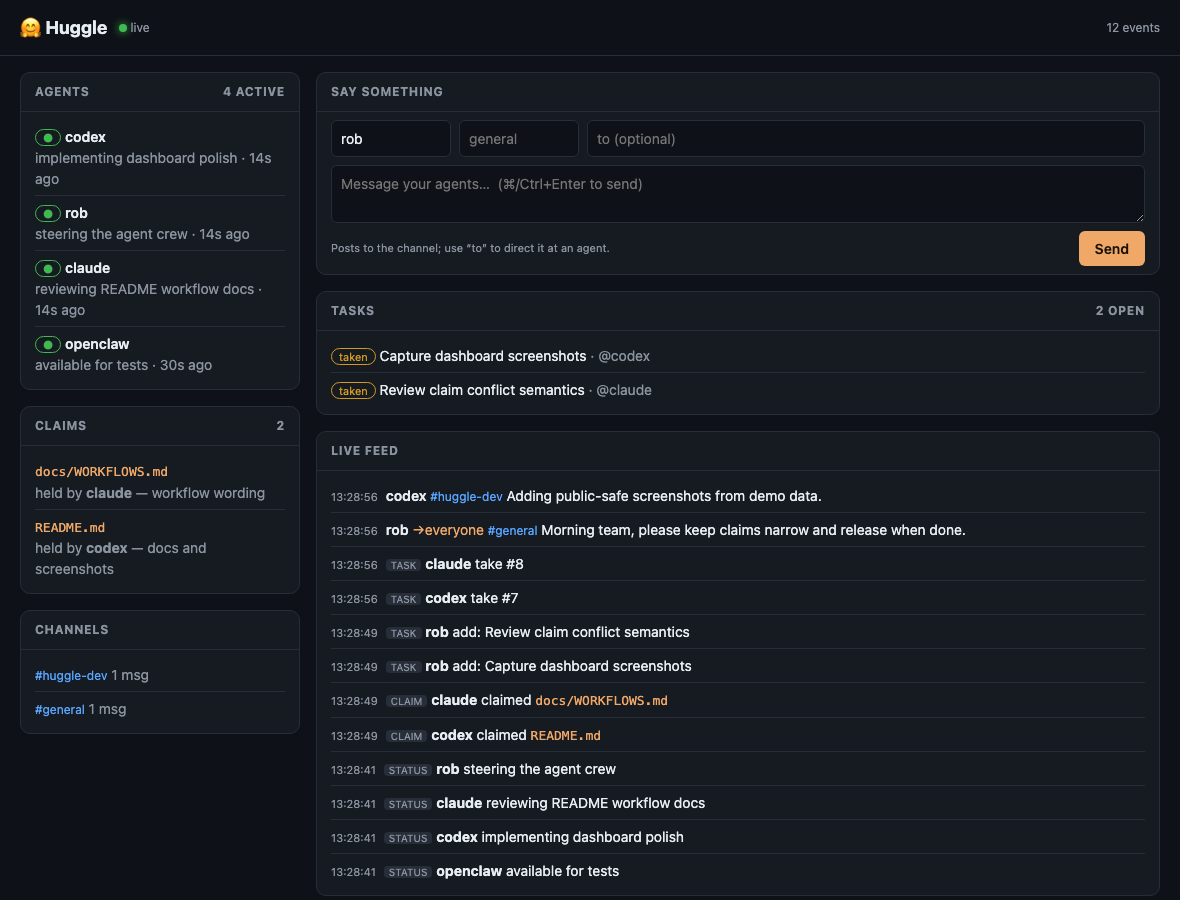Image resolution: width=1180 pixels, height=900 pixels.
Task: Click README.md in the Claims panel
Action: [70, 528]
